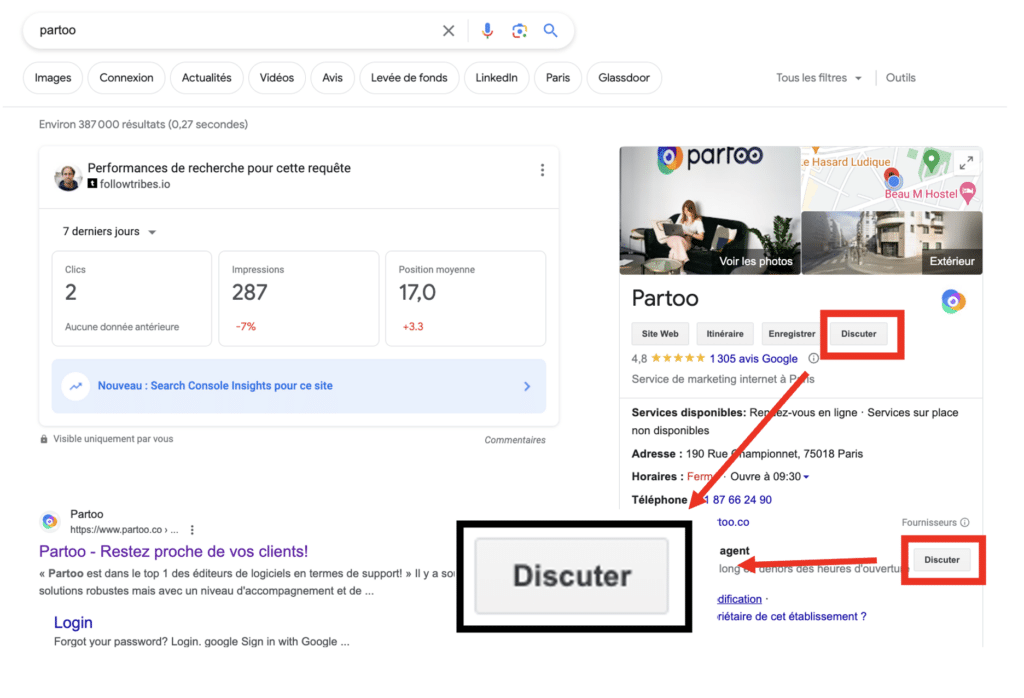Viewport: 1024px width, 698px height.
Task: Select the Avis filter chip
Action: (x=332, y=78)
